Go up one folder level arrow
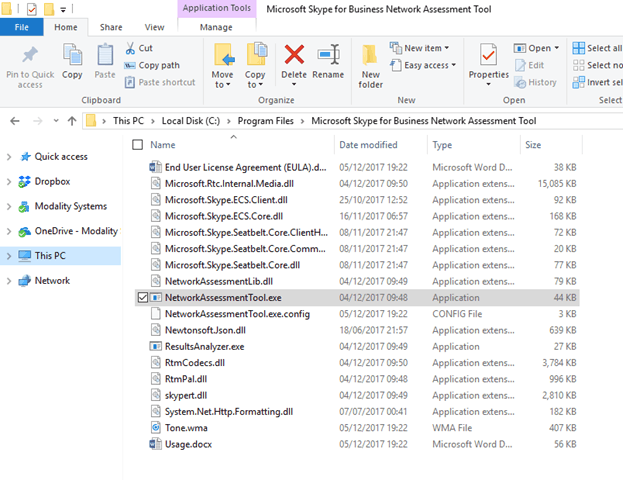 [x=72, y=121]
